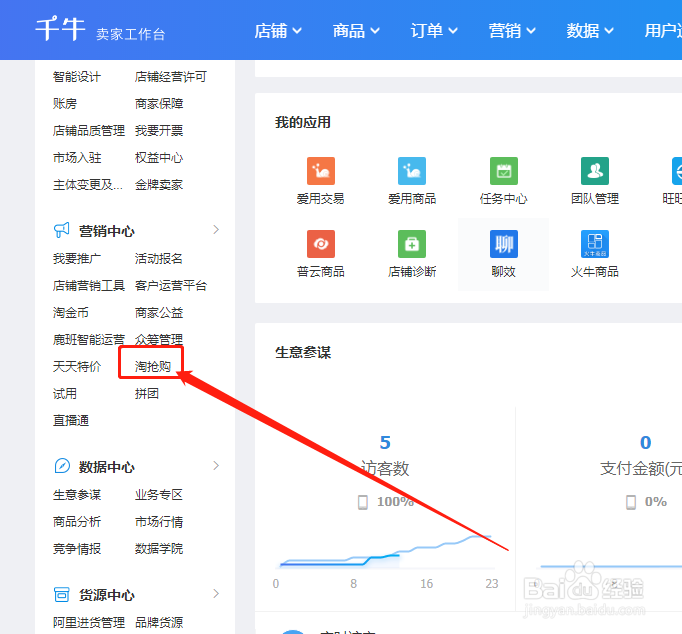Open 众筹管理 link
682x634 pixels.
[x=159, y=339]
